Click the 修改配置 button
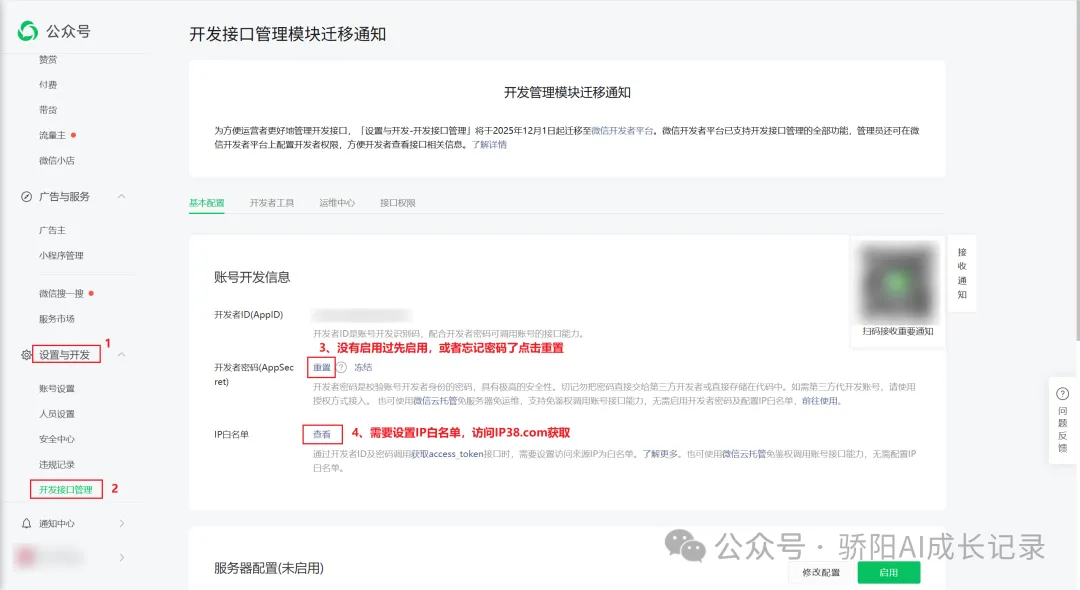The width and height of the screenshot is (1080, 590). pyautogui.click(x=821, y=573)
